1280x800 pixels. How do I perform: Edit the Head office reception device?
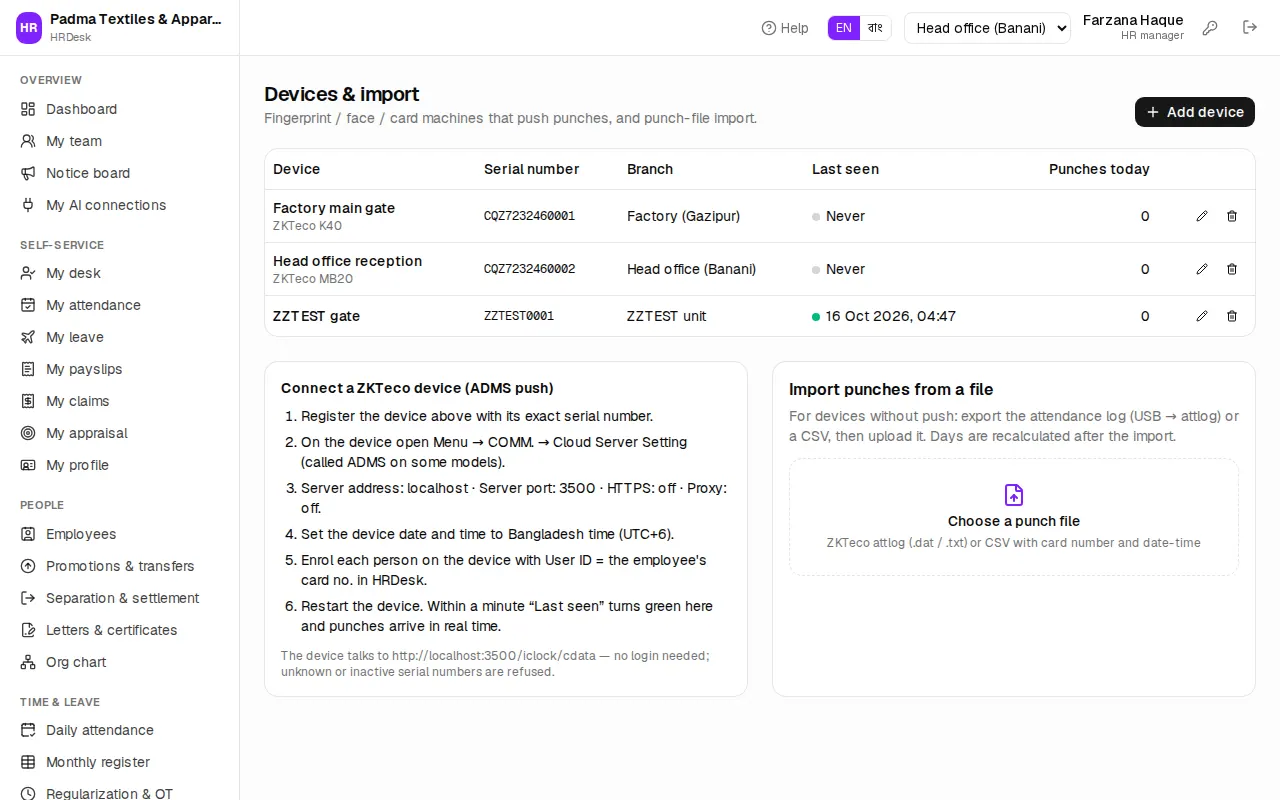point(1202,269)
